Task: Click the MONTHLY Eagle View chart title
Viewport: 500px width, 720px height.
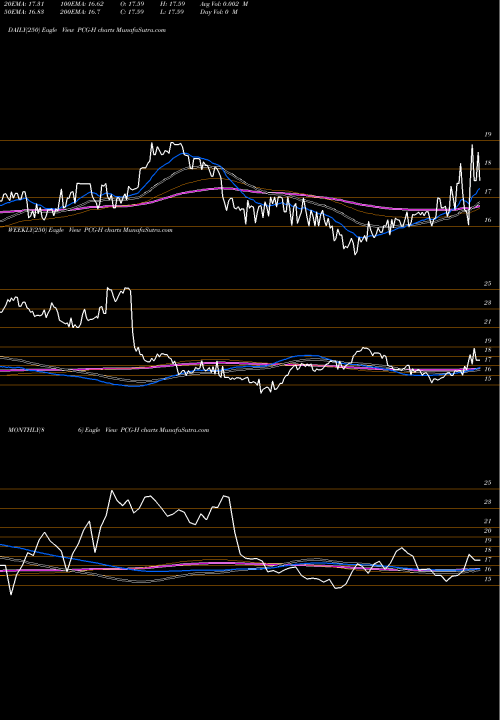Action: [x=108, y=430]
